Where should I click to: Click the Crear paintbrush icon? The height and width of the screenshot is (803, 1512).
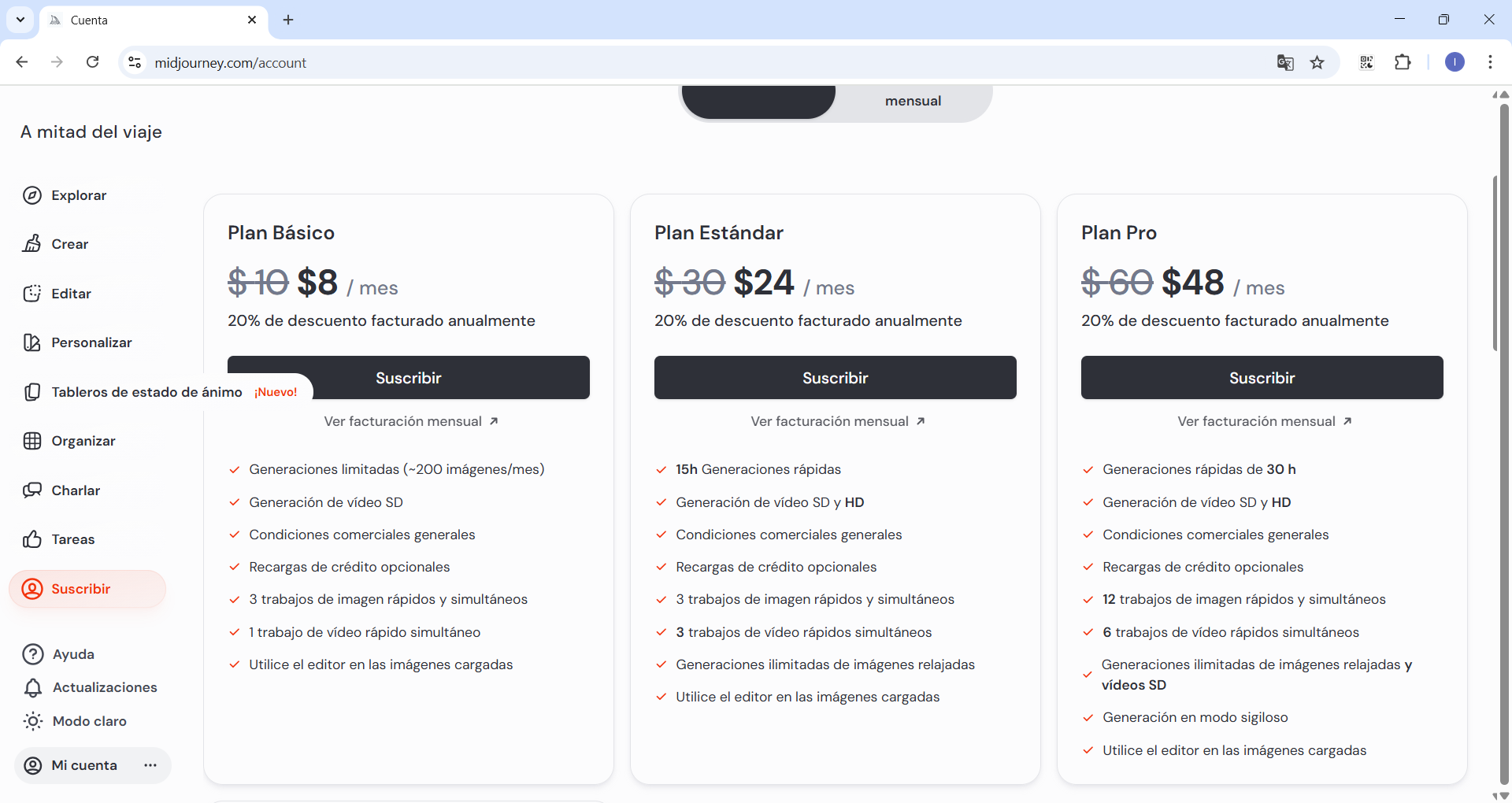32,244
